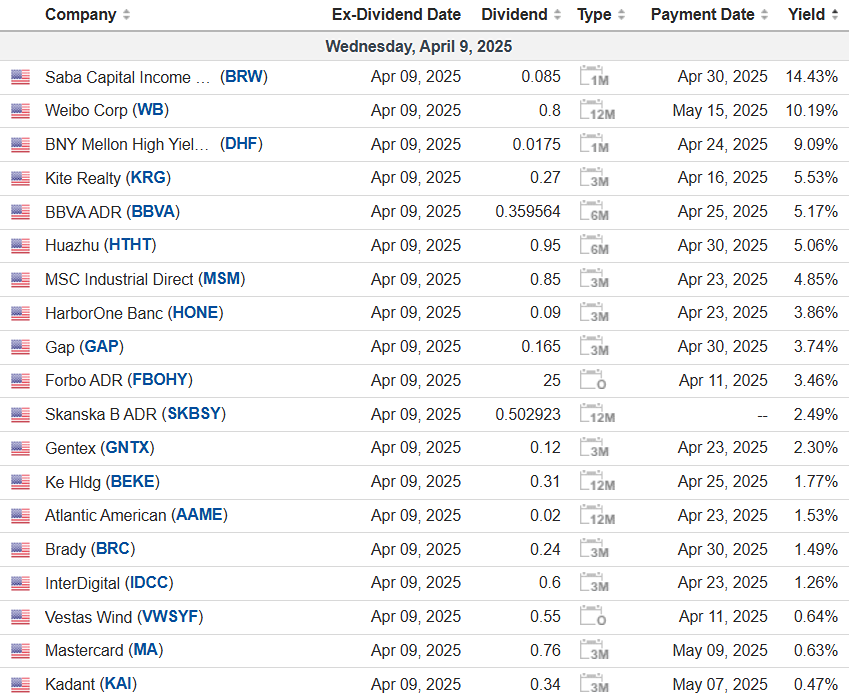Open the HTHT ticker link
The height and width of the screenshot is (697, 849).
pos(130,245)
